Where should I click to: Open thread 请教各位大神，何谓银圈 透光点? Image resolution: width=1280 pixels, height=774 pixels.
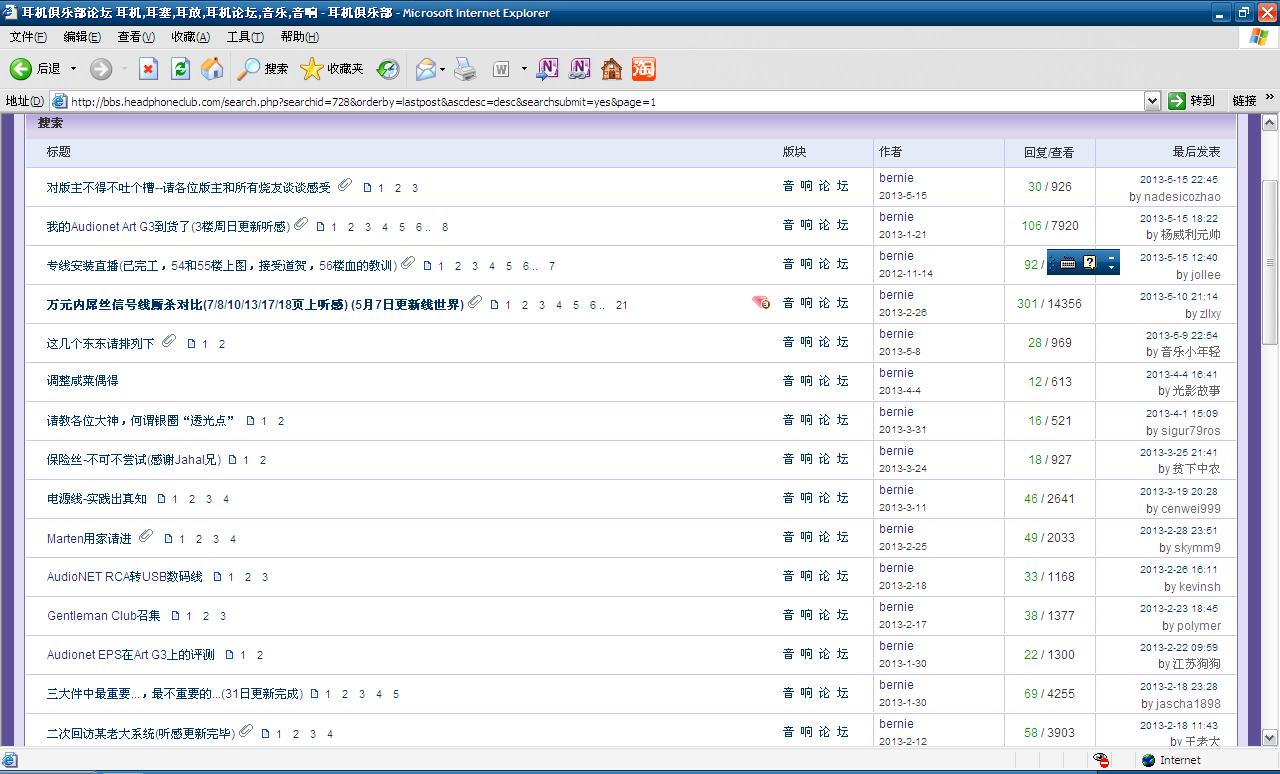pyautogui.click(x=141, y=420)
